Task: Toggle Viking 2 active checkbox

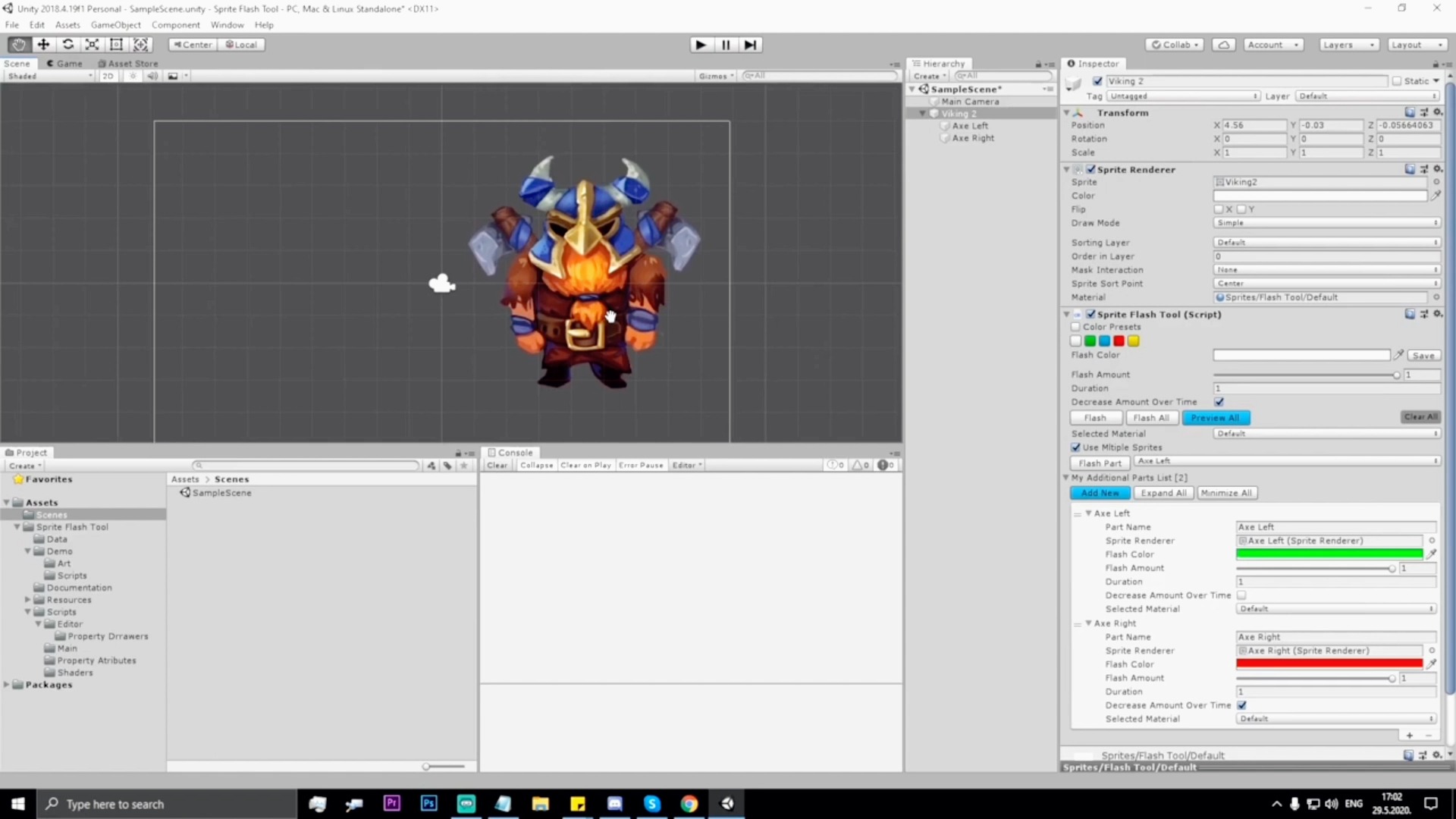Action: (x=1097, y=81)
